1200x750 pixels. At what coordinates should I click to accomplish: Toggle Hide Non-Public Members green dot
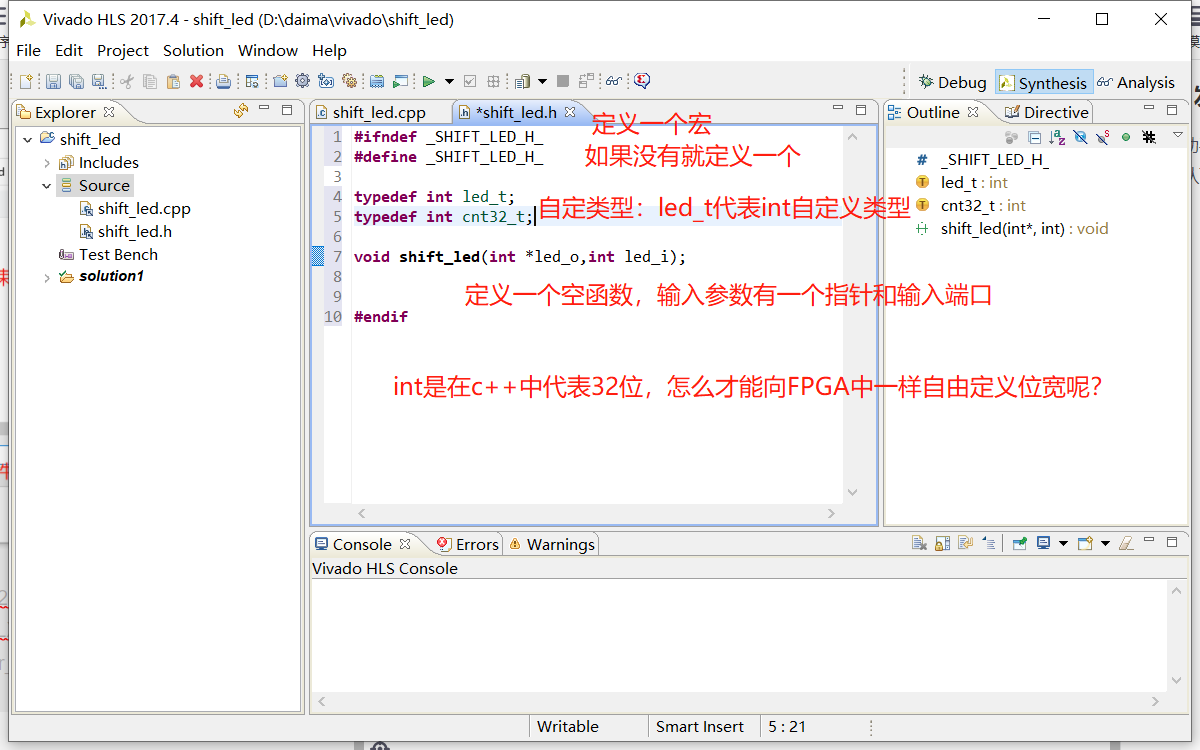click(x=1126, y=137)
